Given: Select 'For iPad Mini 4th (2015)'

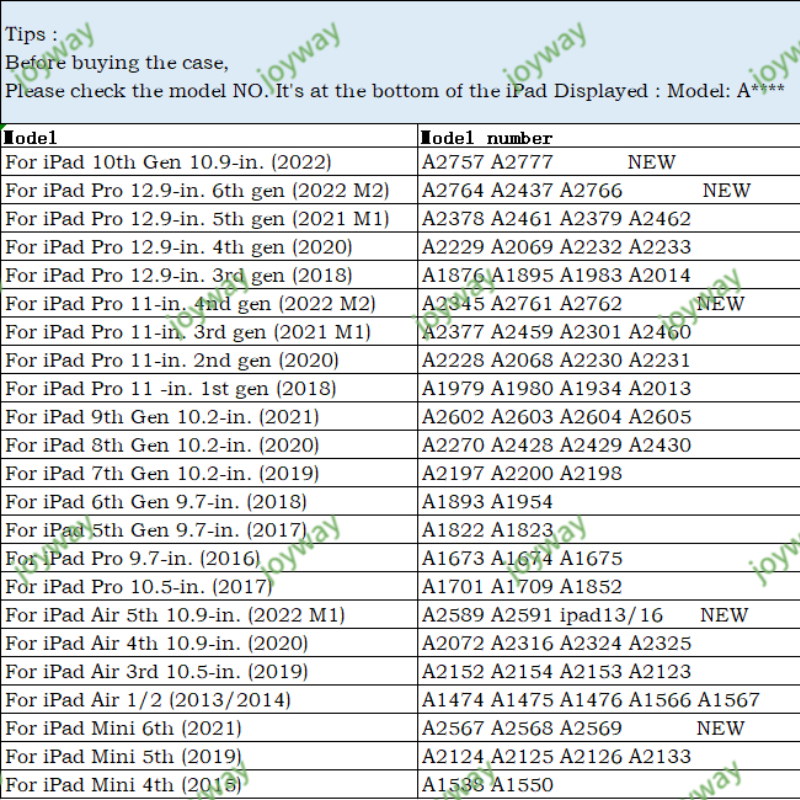Looking at the screenshot, I should [x=209, y=785].
